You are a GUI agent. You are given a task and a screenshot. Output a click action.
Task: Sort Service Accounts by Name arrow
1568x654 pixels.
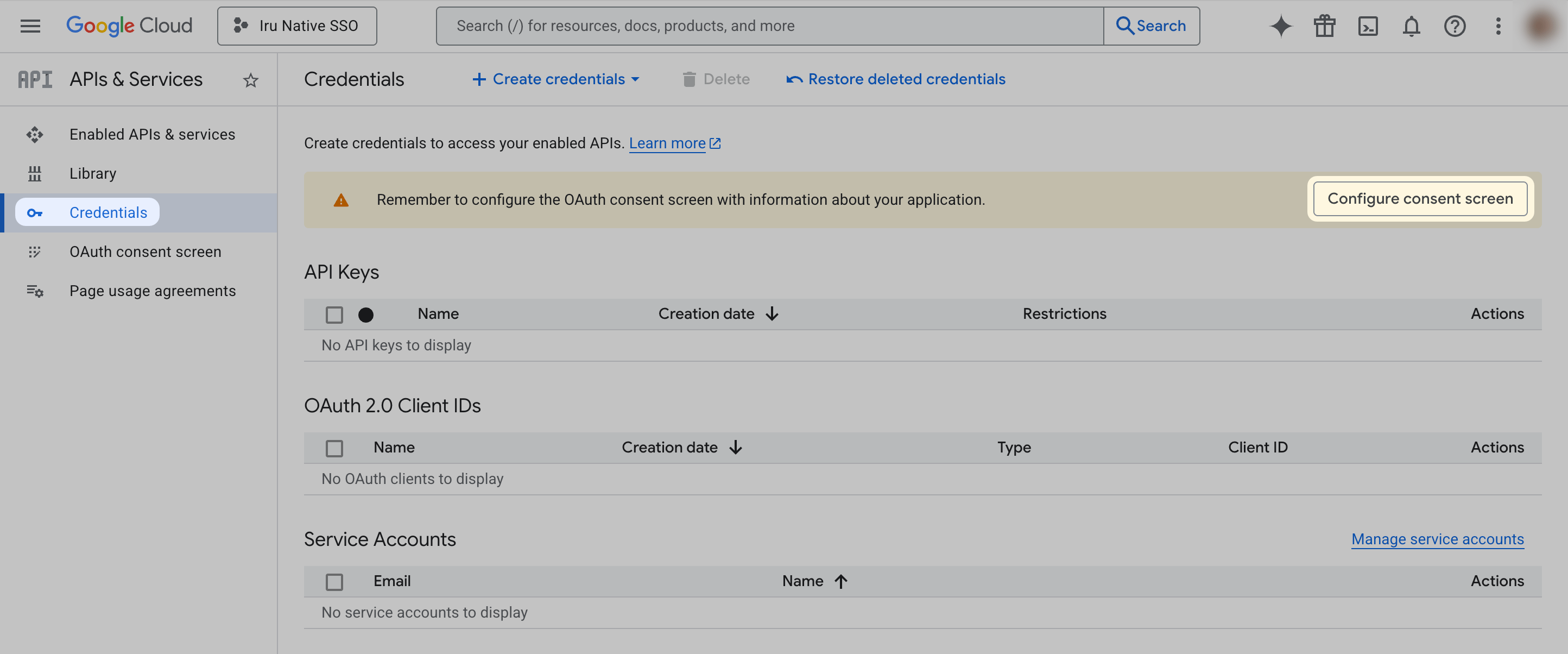[840, 582]
